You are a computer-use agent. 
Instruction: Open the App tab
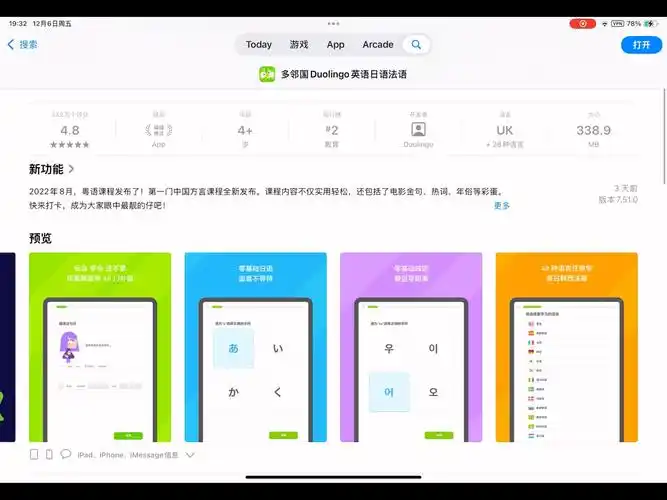click(336, 44)
